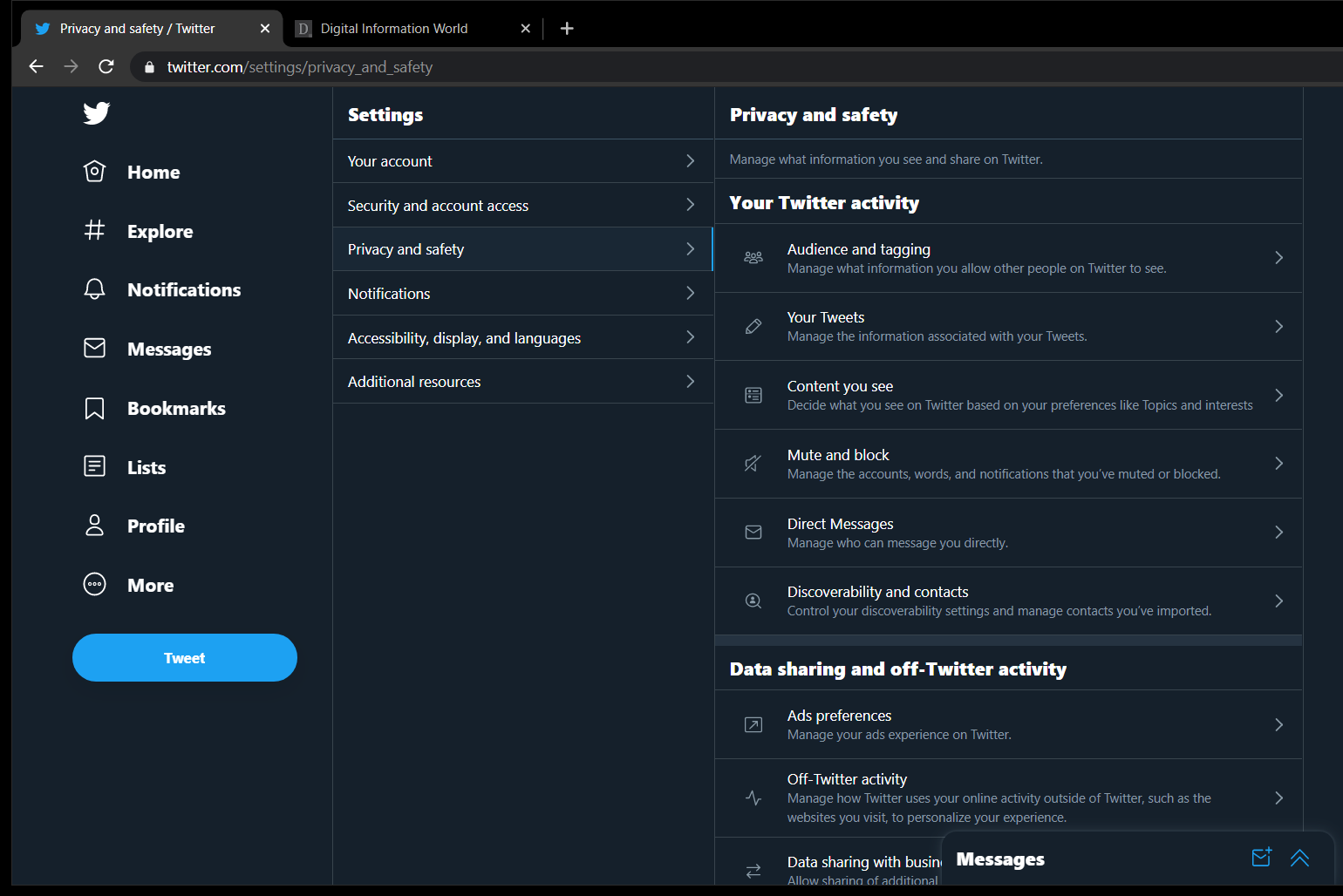The image size is (1343, 896).
Task: Switch to the Digital Information World tab
Action: 392,28
